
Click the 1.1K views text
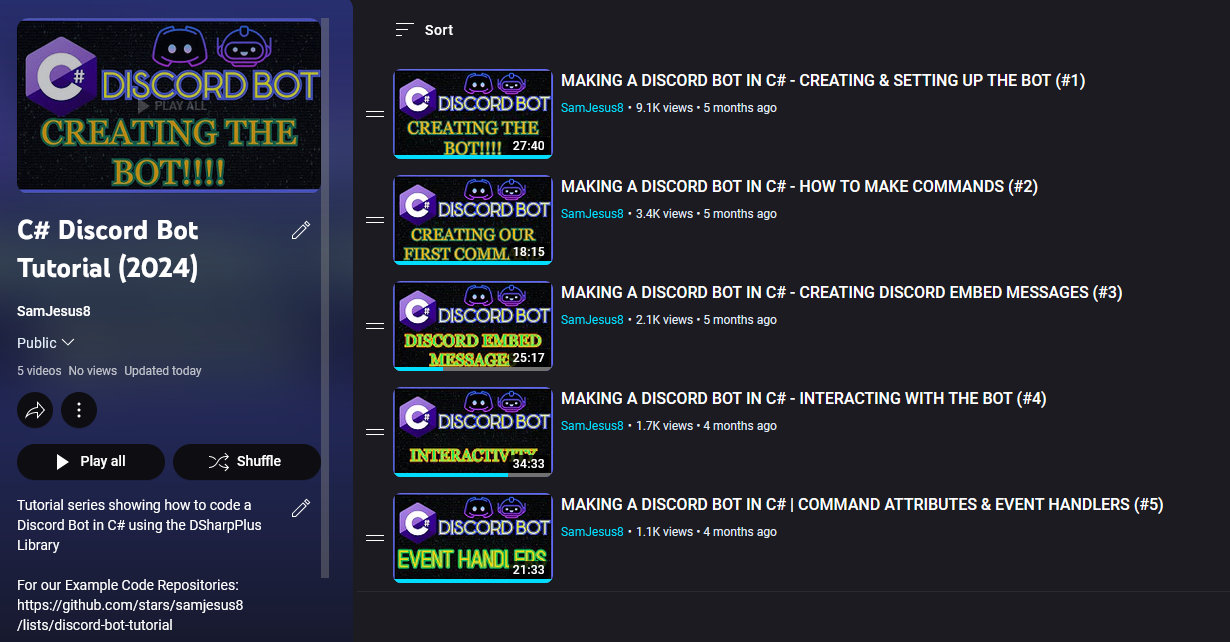(x=664, y=532)
